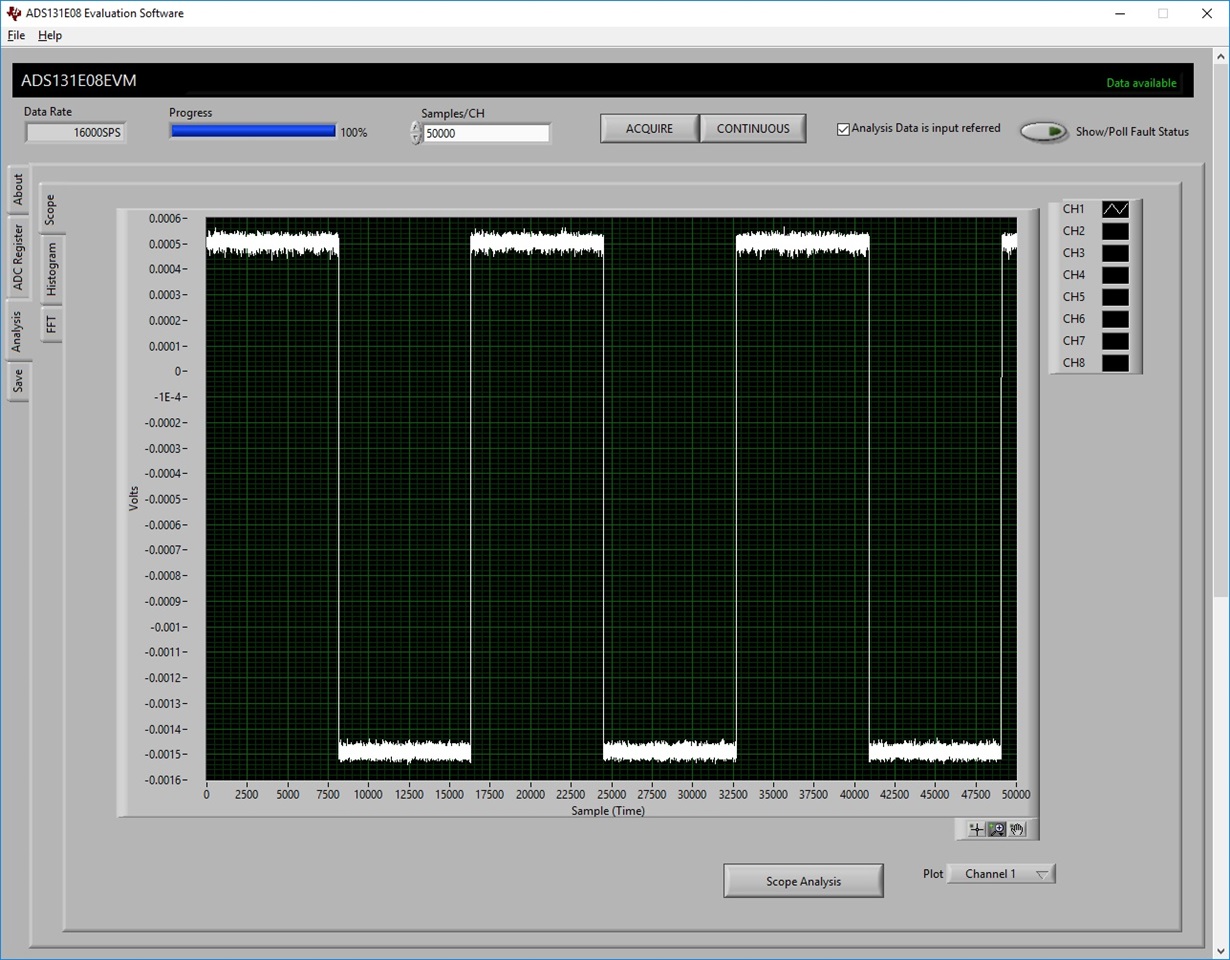The width and height of the screenshot is (1230, 960).
Task: Click the CH7 plot legend sample box
Action: tap(1115, 341)
